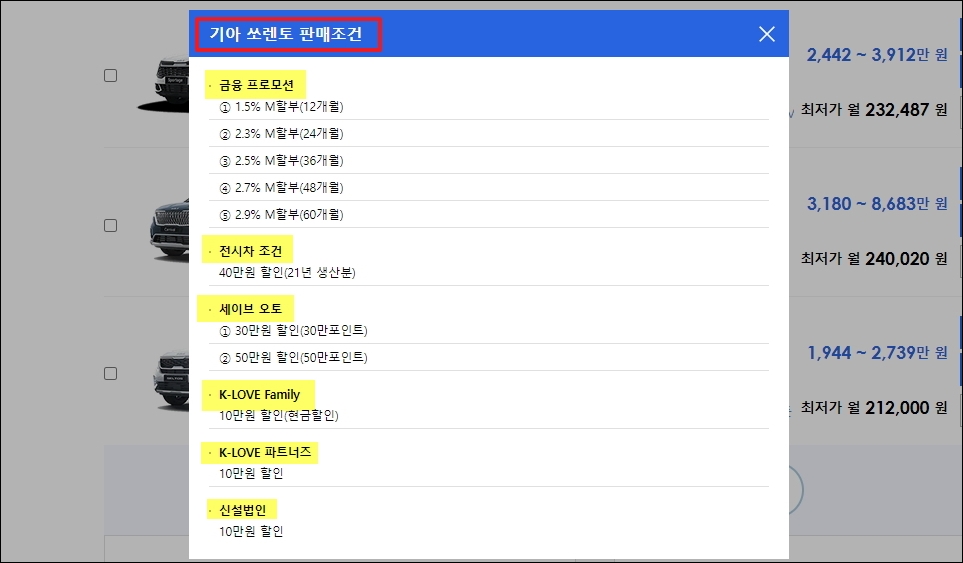Select 10만원 할인(현금할인) text

coord(278,416)
